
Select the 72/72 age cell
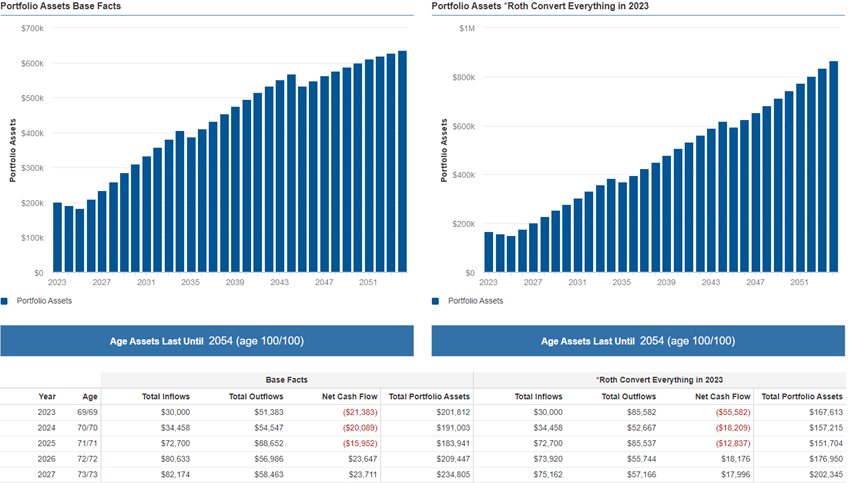89,459
